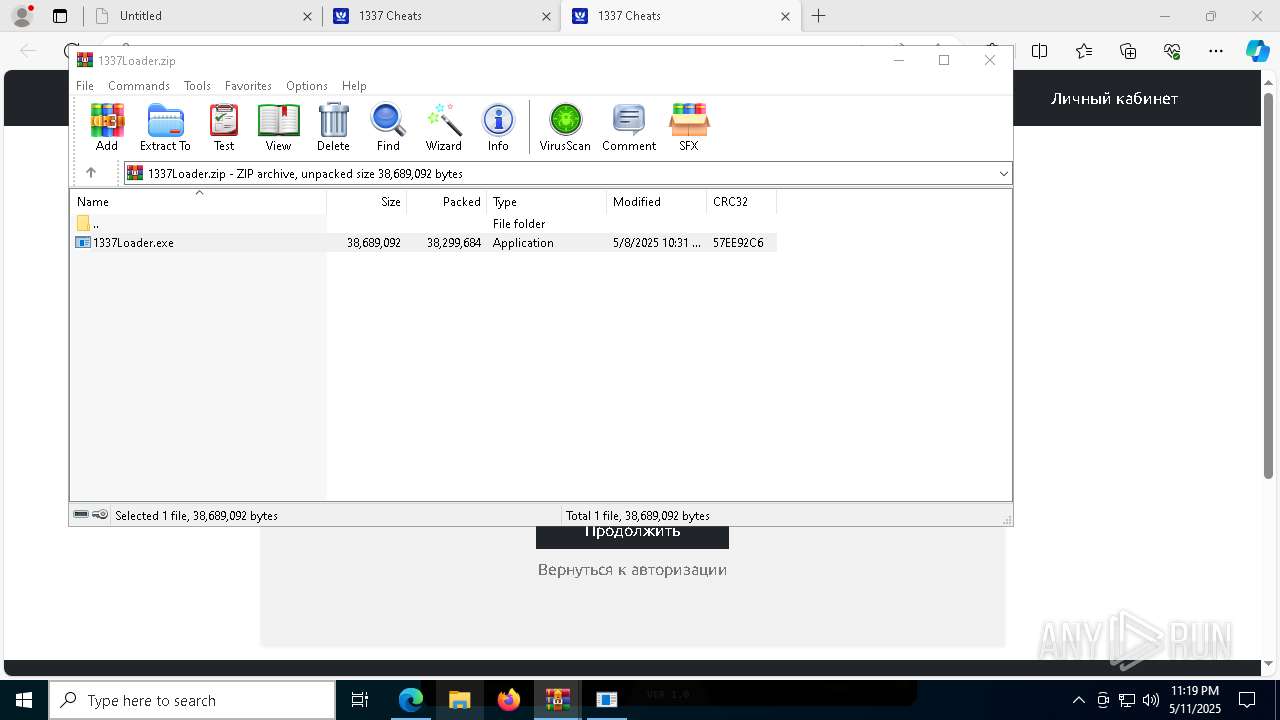Switch to first 1337 Cheats tab
Screen dimensions: 1280x720
[x=441, y=16]
